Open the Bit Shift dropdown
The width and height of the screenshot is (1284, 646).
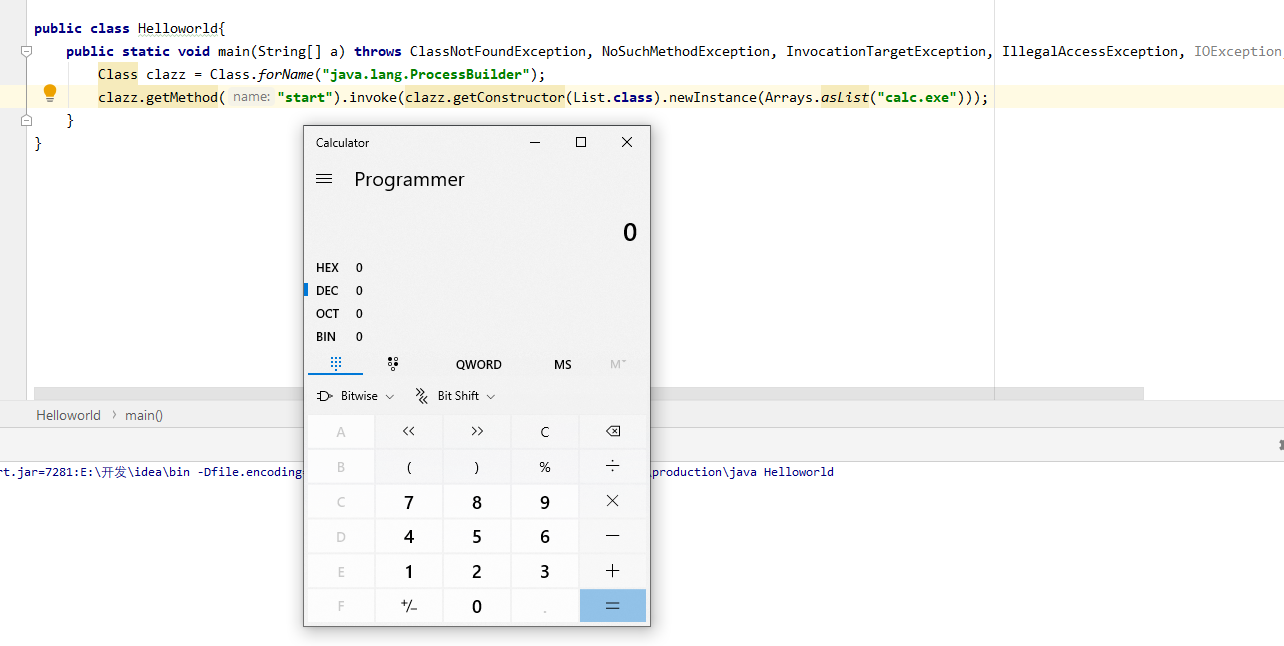click(455, 396)
